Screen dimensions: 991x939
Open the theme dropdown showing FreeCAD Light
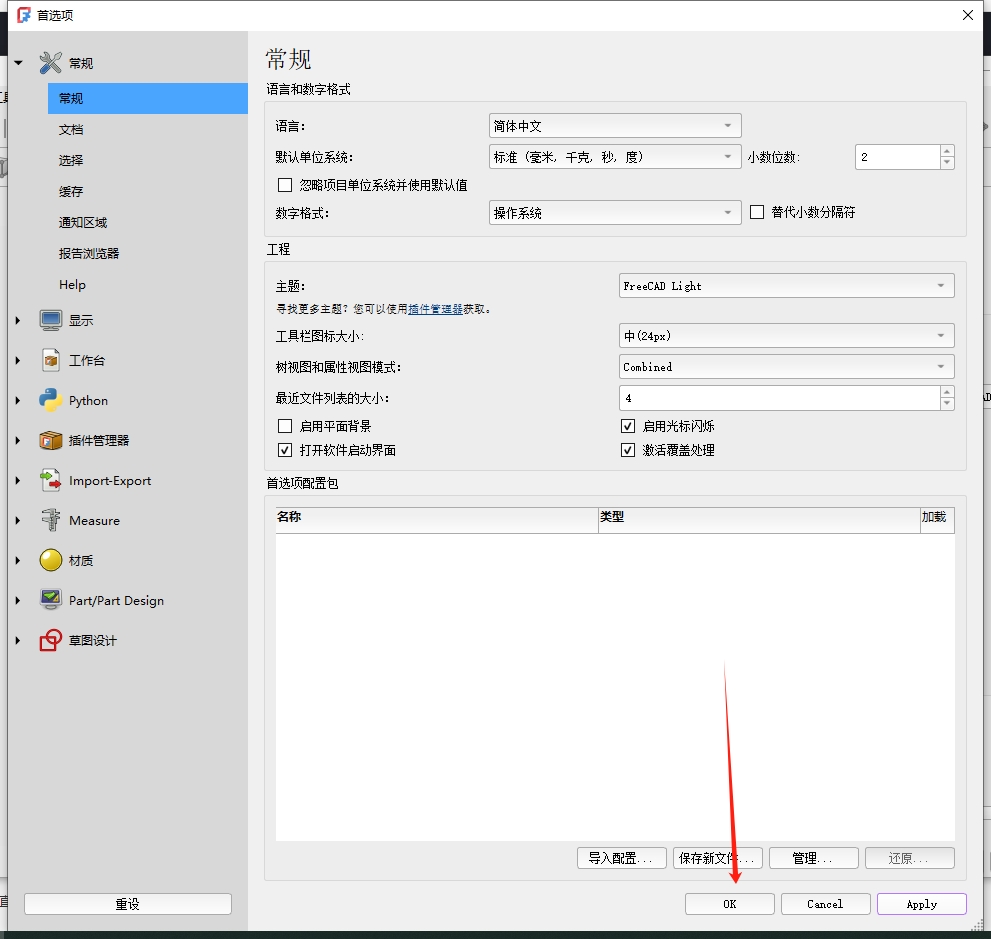(x=786, y=286)
